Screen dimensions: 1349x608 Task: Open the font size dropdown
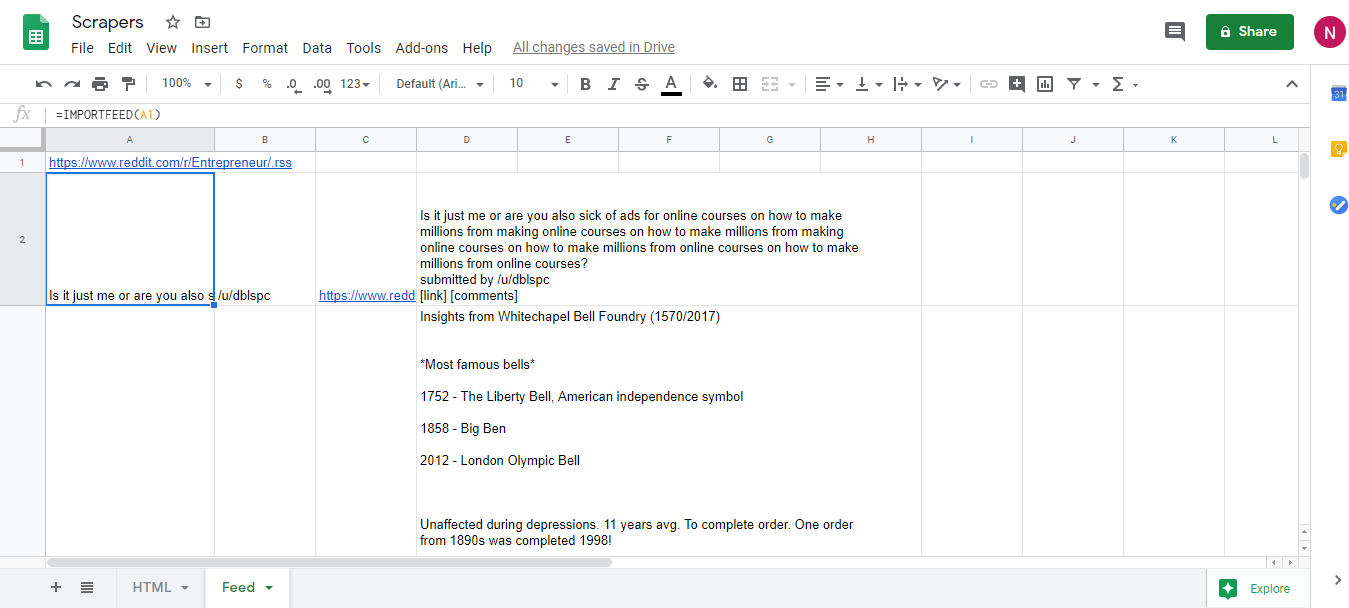click(534, 84)
